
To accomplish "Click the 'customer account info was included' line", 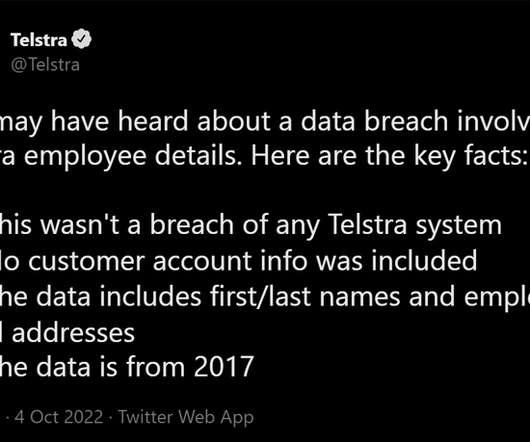I will 239,261.
